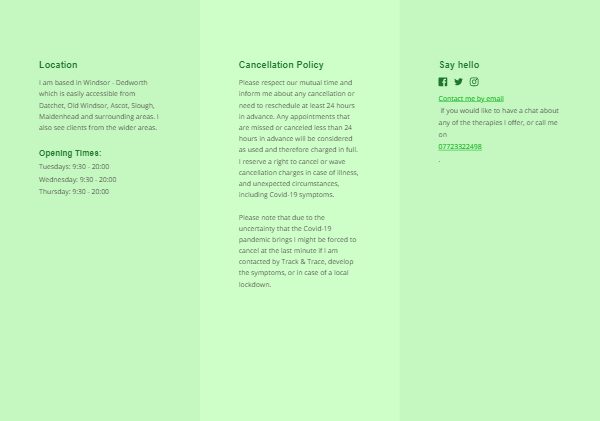This screenshot has height=421, width=600.
Task: Click the Thursday 9:30 - 20:00 line
Action: pyautogui.click(x=74, y=191)
